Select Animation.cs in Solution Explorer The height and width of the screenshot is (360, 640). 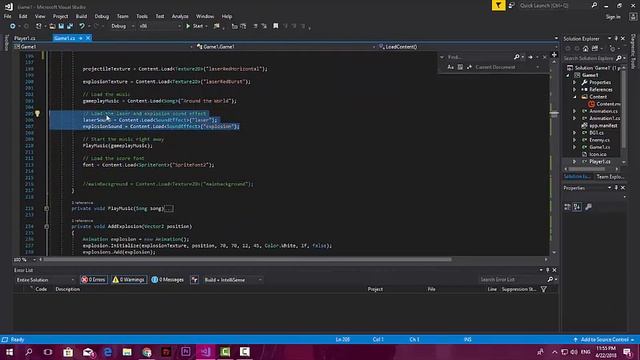pyautogui.click(x=603, y=111)
